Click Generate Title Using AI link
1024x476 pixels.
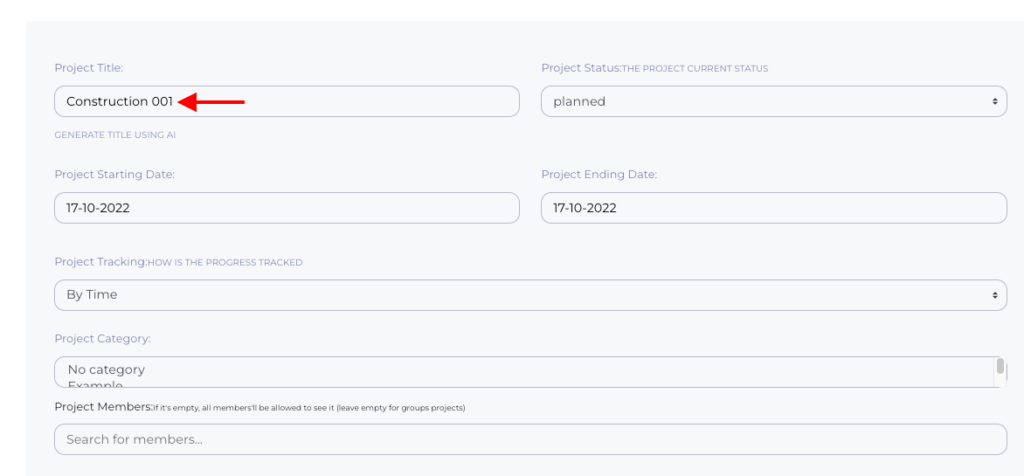tap(115, 134)
